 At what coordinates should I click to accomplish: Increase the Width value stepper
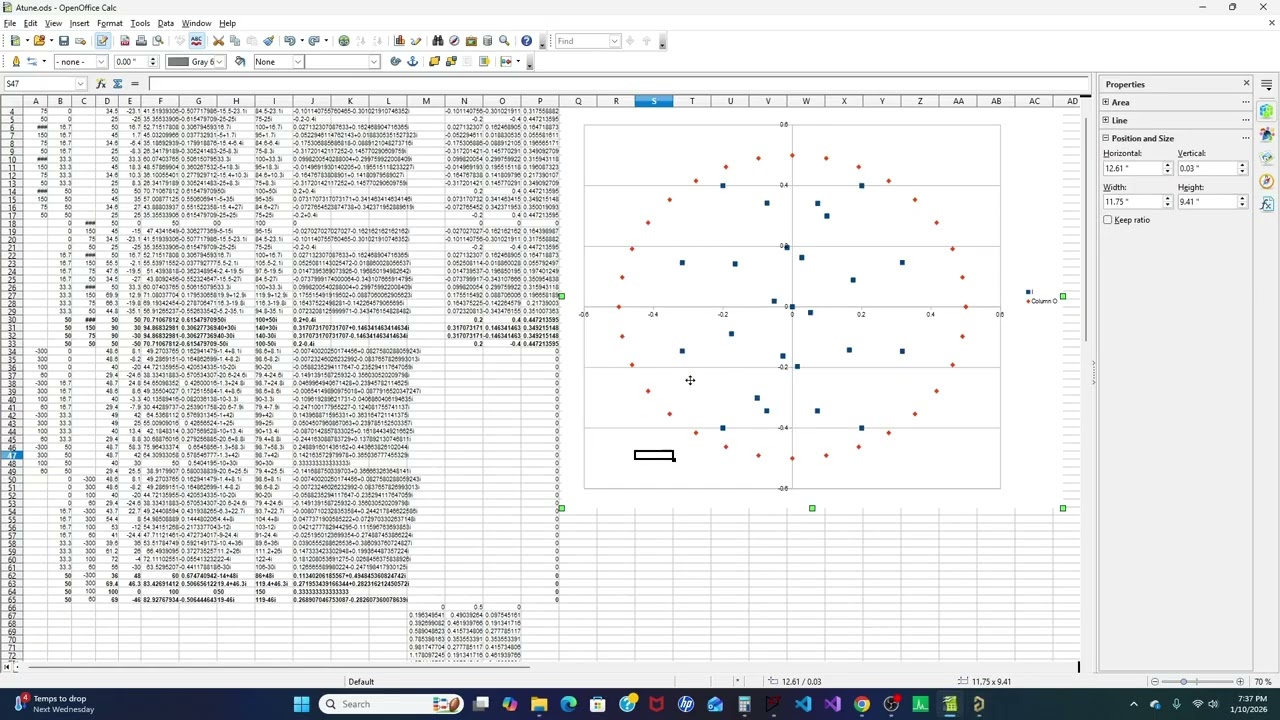tap(1167, 198)
